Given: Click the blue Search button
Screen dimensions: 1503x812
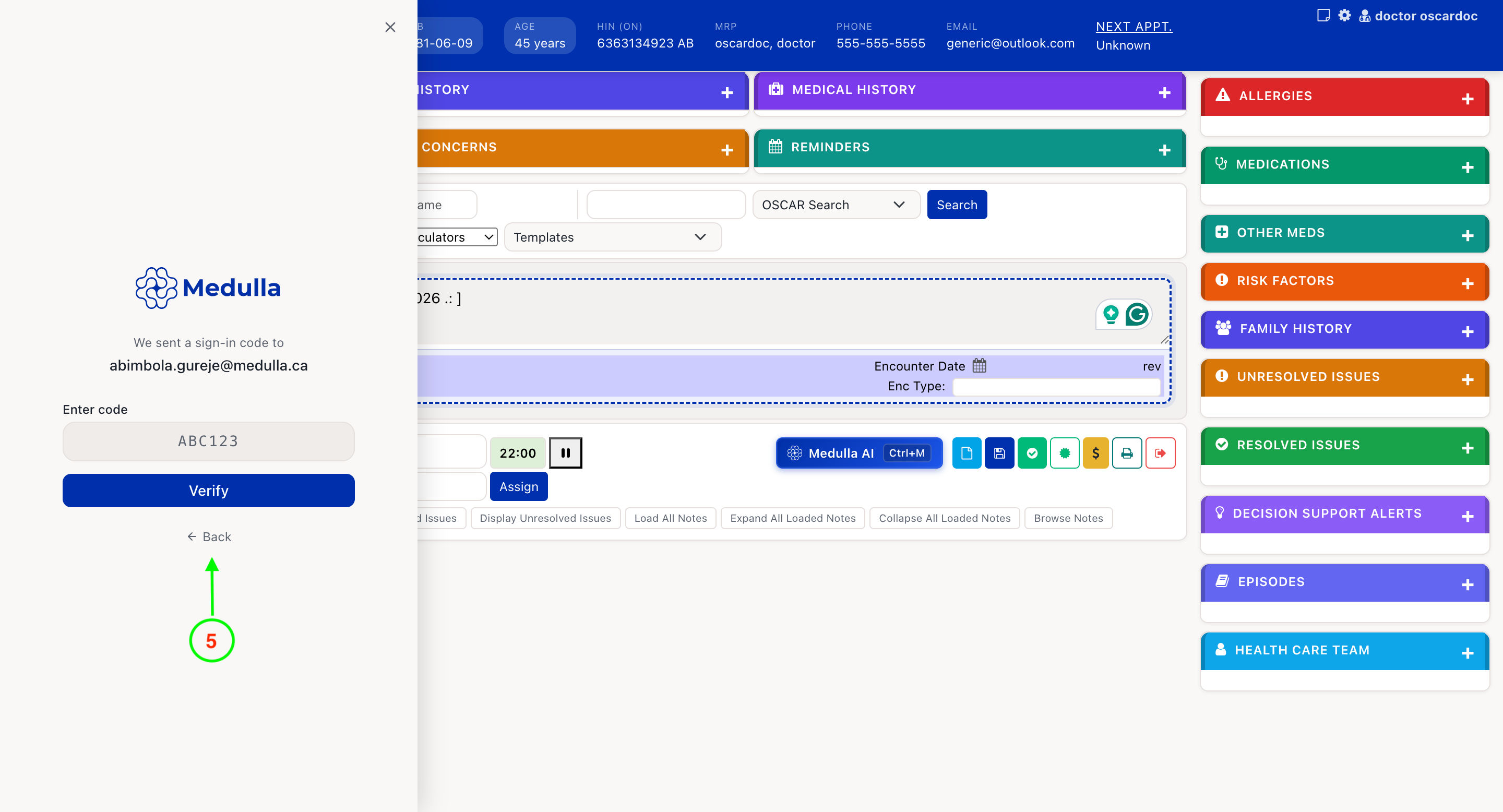Looking at the screenshot, I should pos(957,205).
